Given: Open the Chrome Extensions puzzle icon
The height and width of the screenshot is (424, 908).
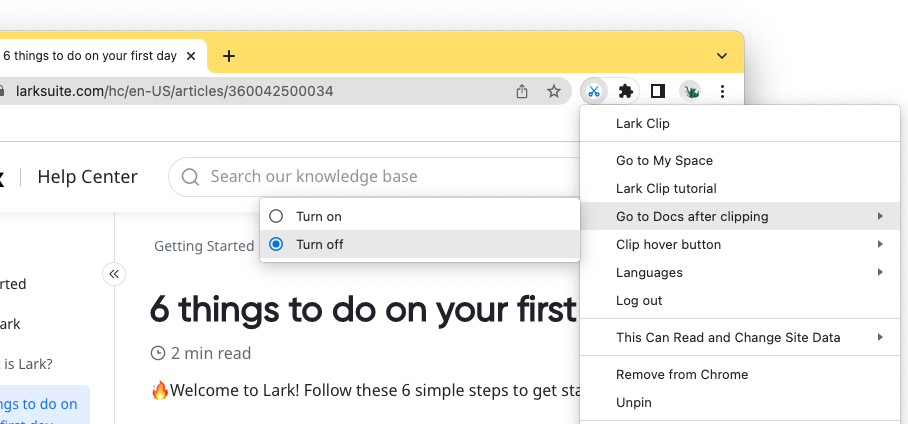Looking at the screenshot, I should 626,91.
